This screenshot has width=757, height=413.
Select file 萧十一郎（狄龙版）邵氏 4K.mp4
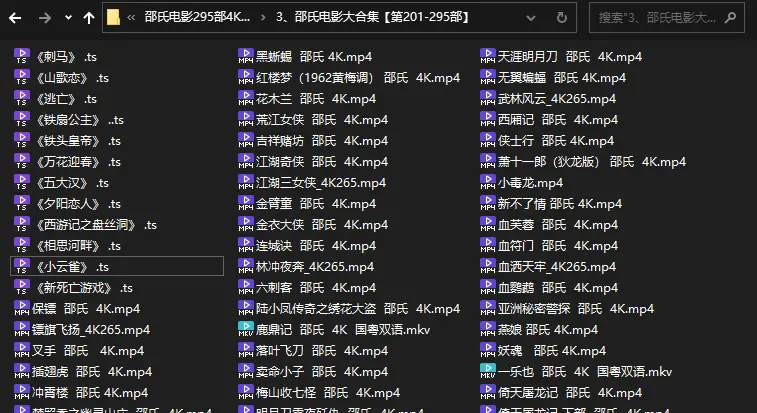(592, 162)
